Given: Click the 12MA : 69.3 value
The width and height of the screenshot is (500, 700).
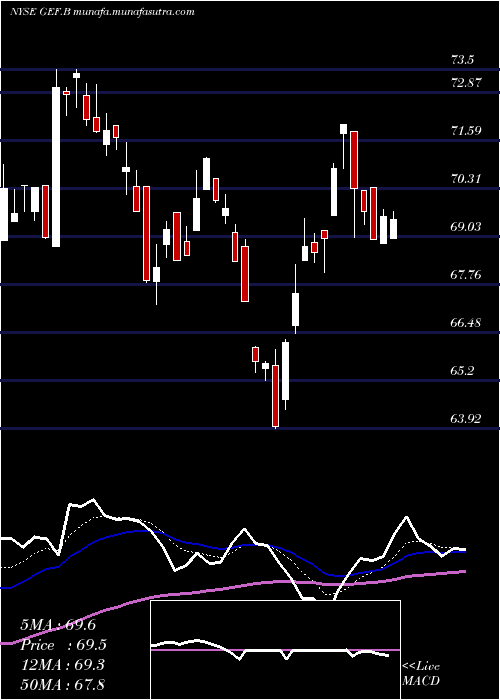Looking at the screenshot, I should 62,665.
